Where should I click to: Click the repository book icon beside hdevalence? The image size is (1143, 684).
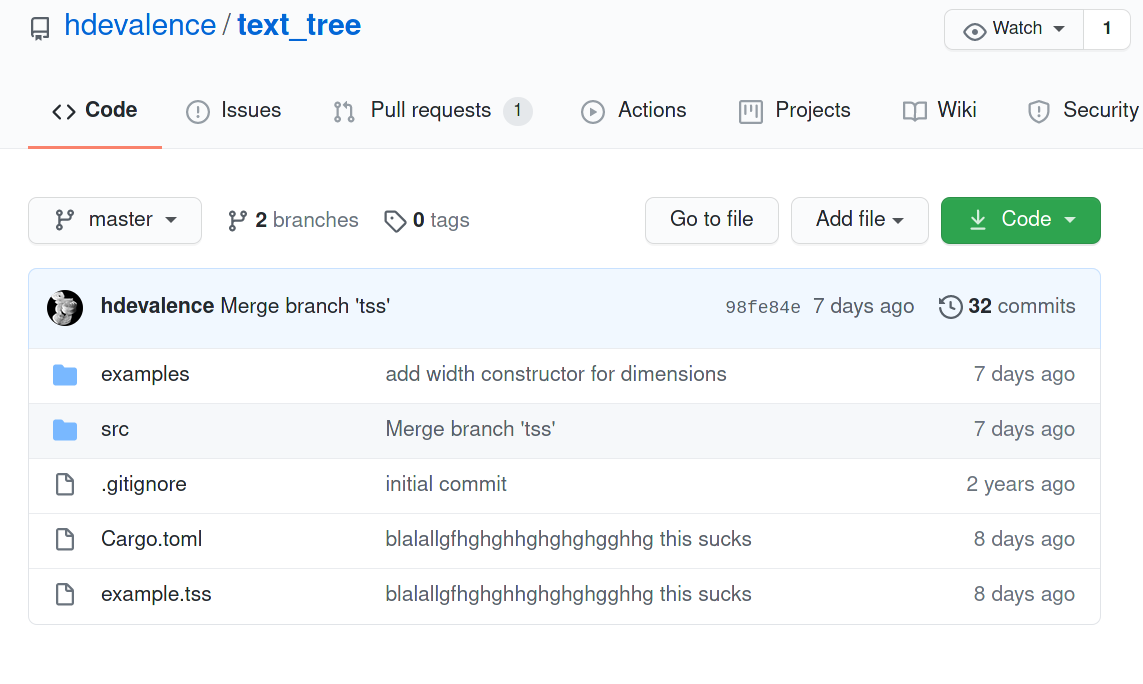[x=40, y=28]
